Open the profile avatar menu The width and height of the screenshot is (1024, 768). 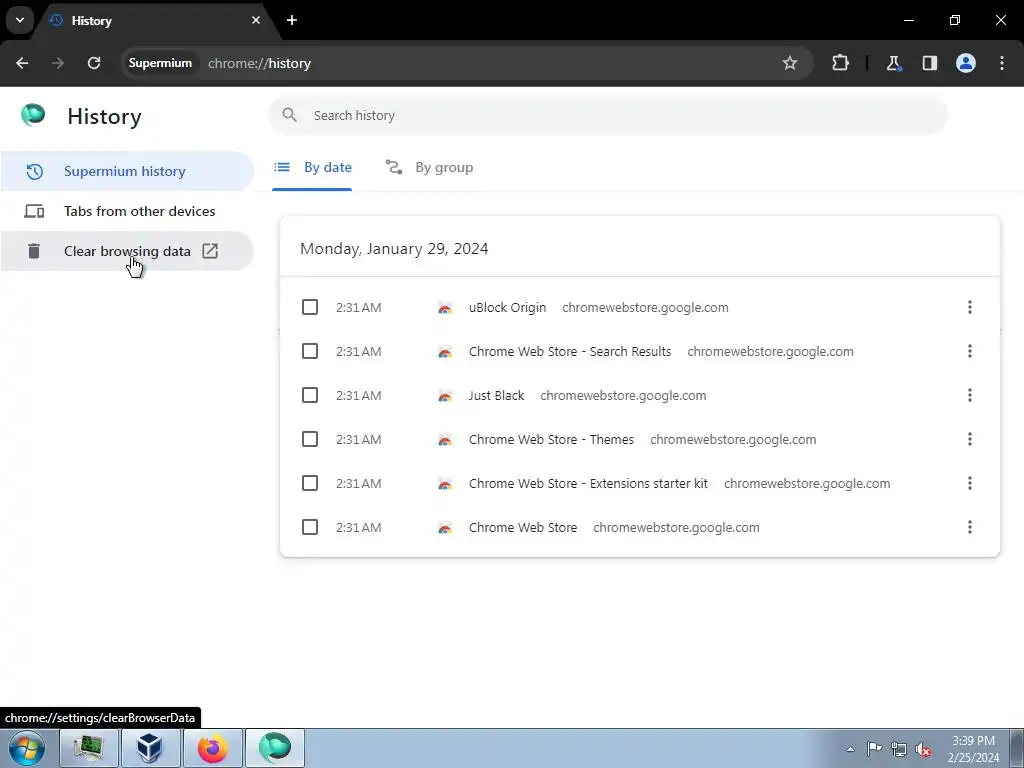tap(966, 63)
